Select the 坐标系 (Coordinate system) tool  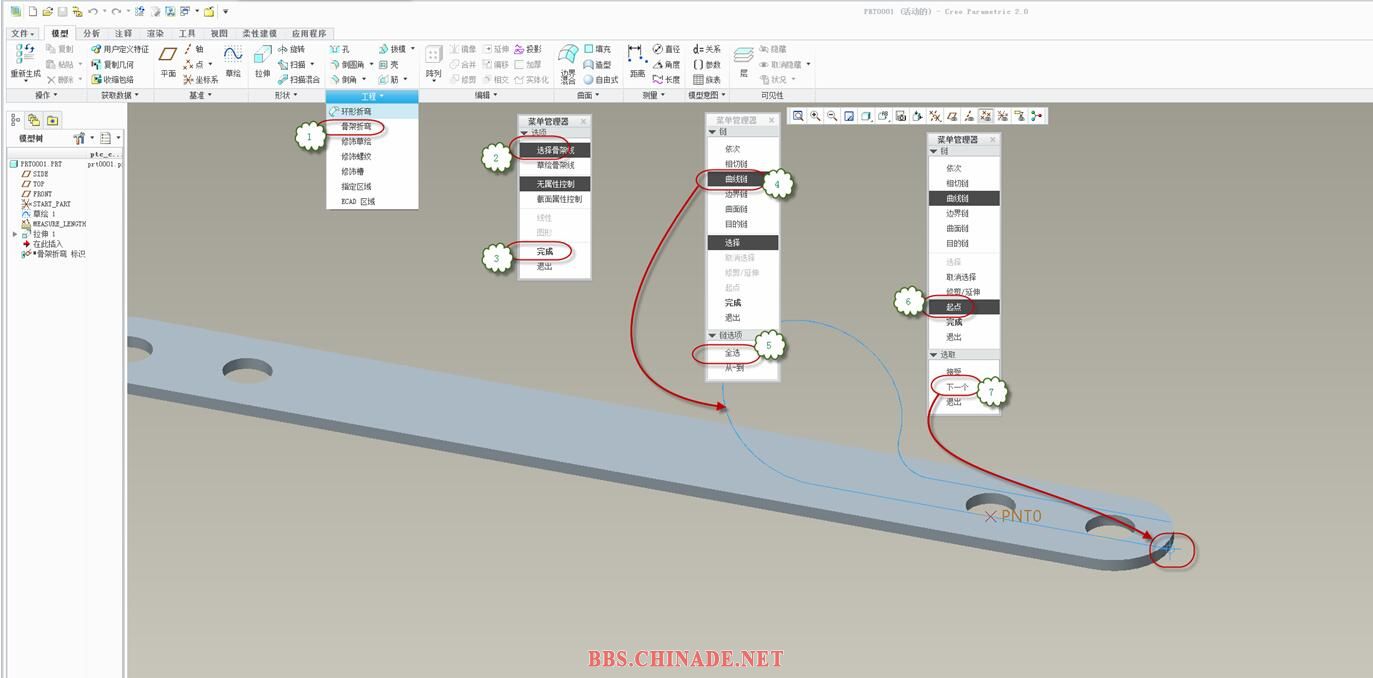point(200,79)
